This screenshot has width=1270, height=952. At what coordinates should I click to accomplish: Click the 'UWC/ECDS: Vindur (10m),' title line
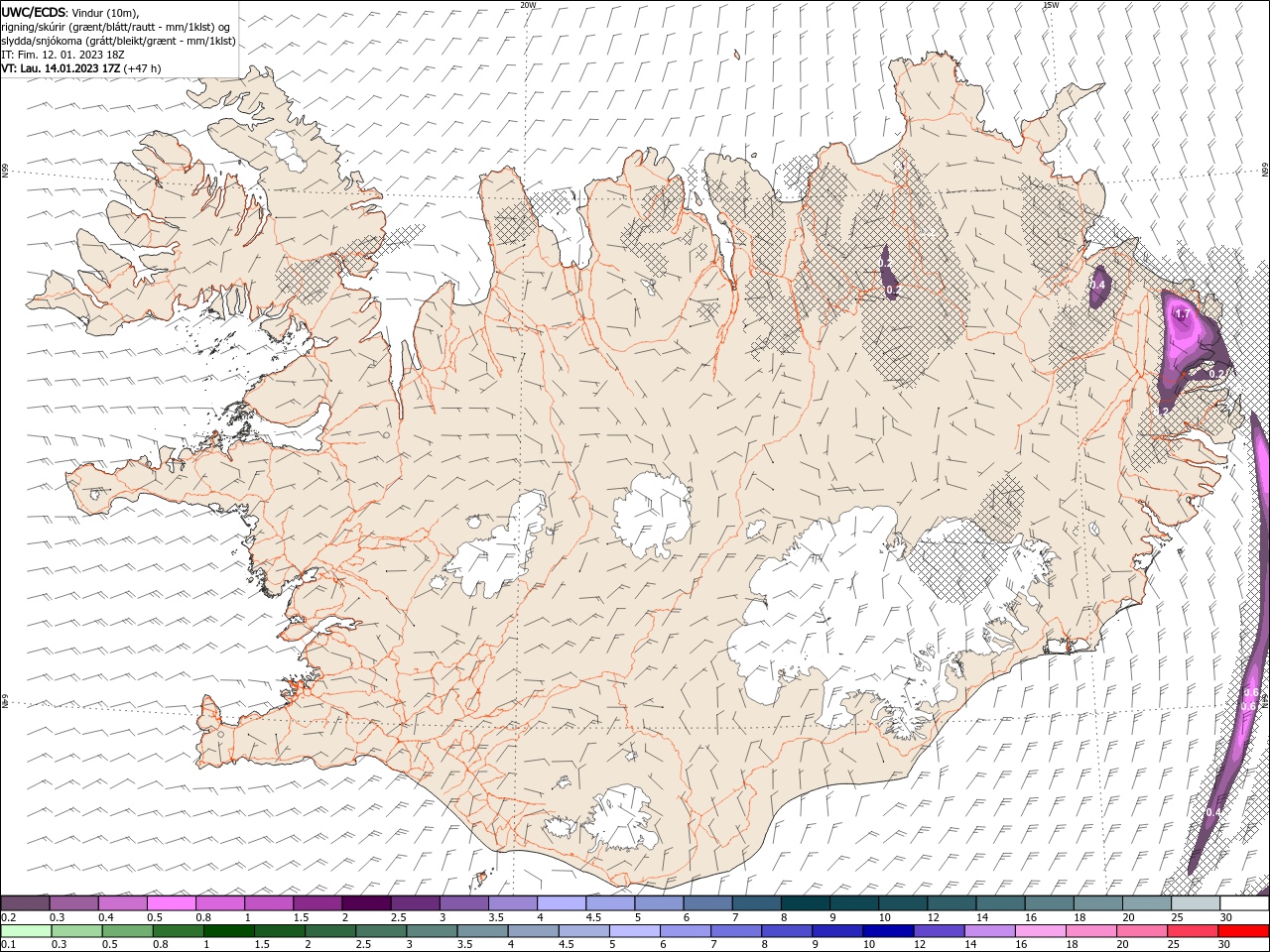(x=70, y=12)
